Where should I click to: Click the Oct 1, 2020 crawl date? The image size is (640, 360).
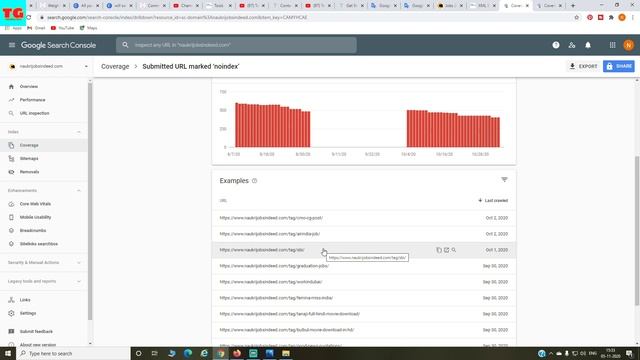pyautogui.click(x=497, y=250)
